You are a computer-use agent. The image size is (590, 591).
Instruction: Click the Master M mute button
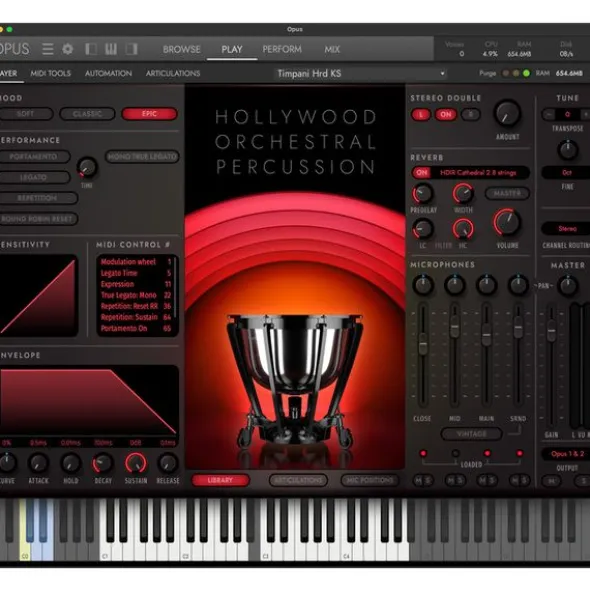pos(551,481)
